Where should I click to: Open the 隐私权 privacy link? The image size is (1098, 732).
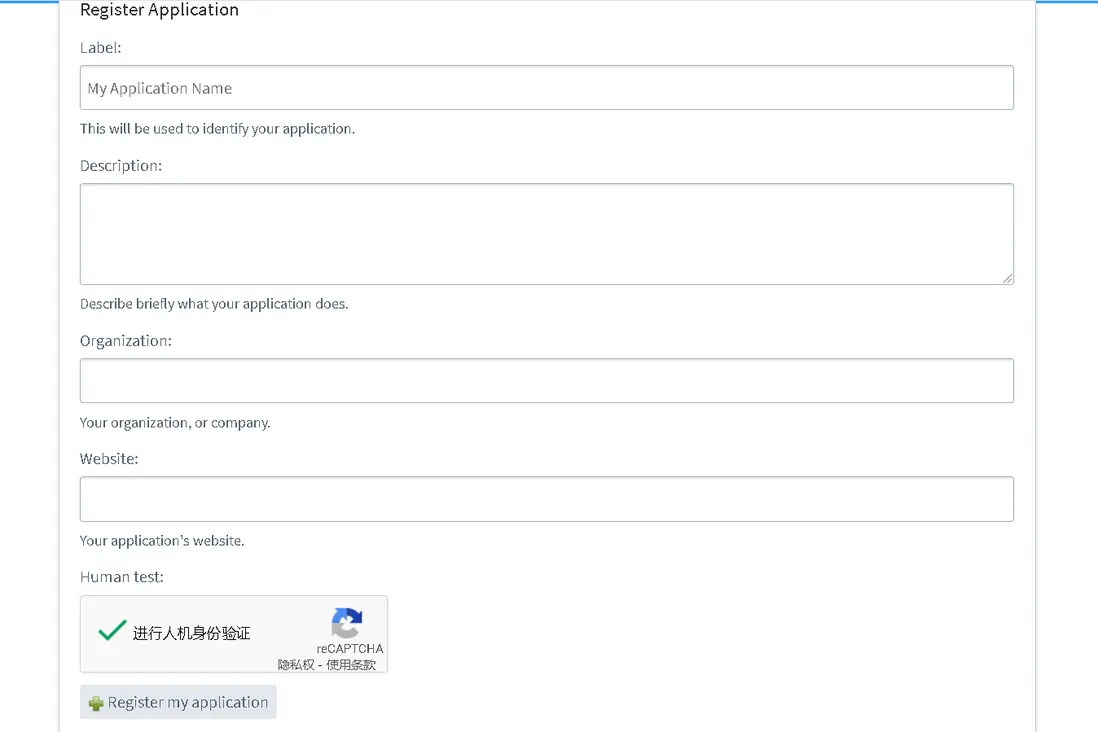(x=296, y=664)
